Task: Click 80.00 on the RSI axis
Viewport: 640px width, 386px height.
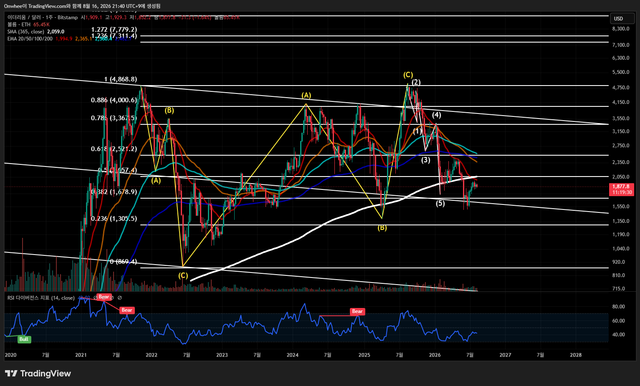Action: tap(619, 306)
